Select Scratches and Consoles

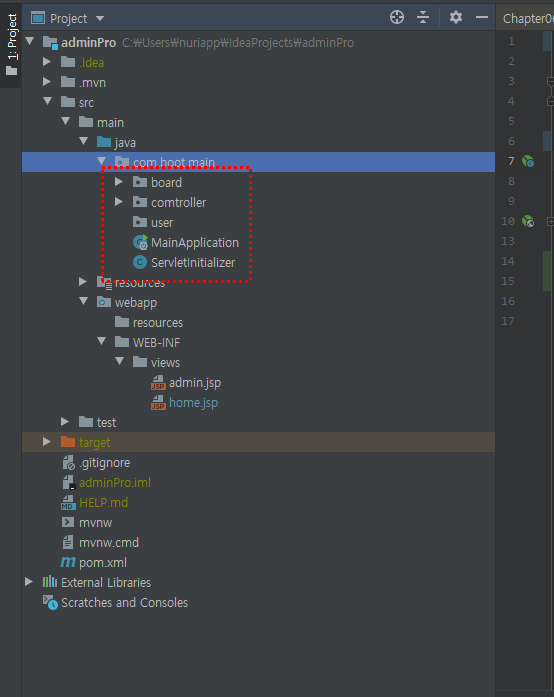[x=124, y=602]
